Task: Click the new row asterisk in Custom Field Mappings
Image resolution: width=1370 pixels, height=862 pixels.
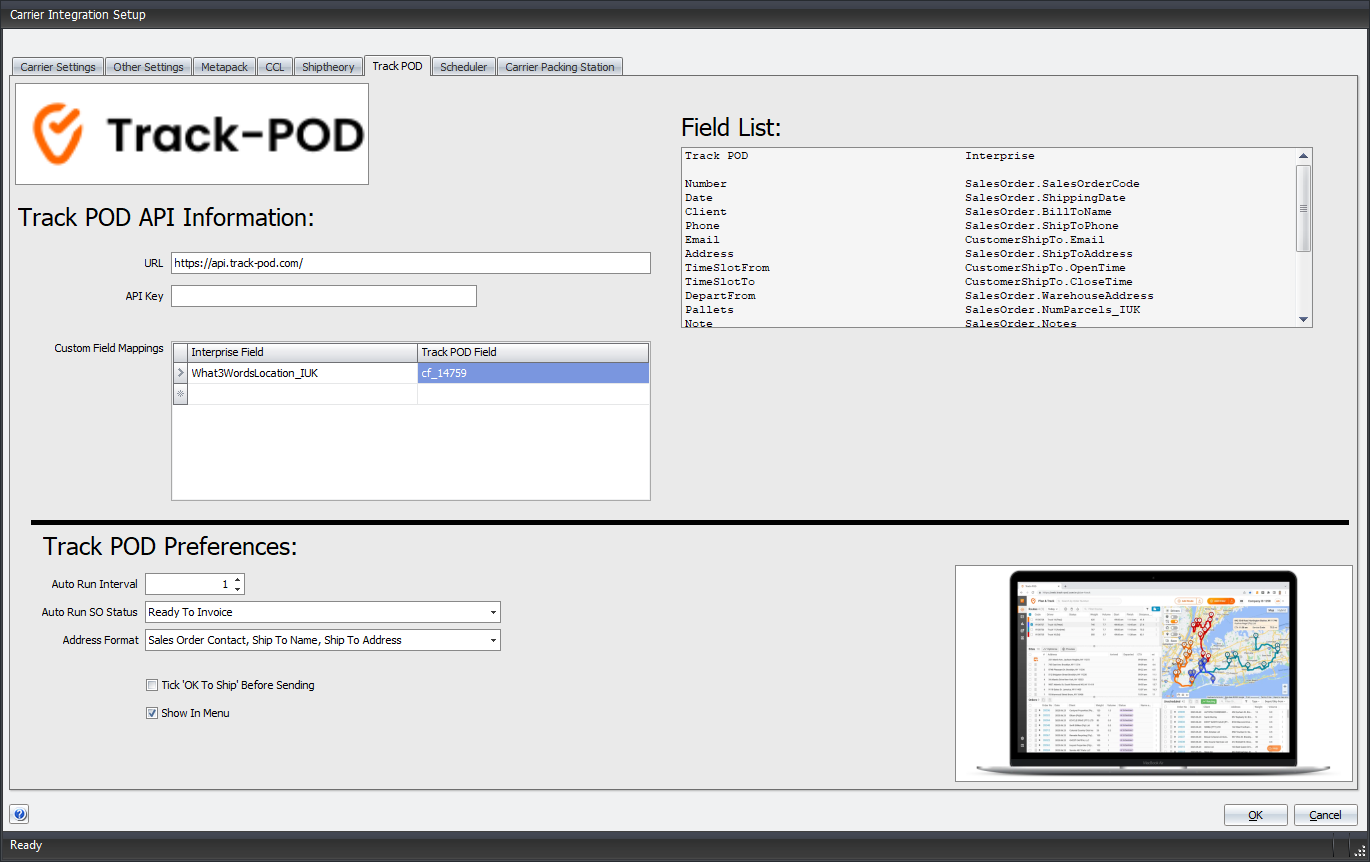Action: point(180,394)
